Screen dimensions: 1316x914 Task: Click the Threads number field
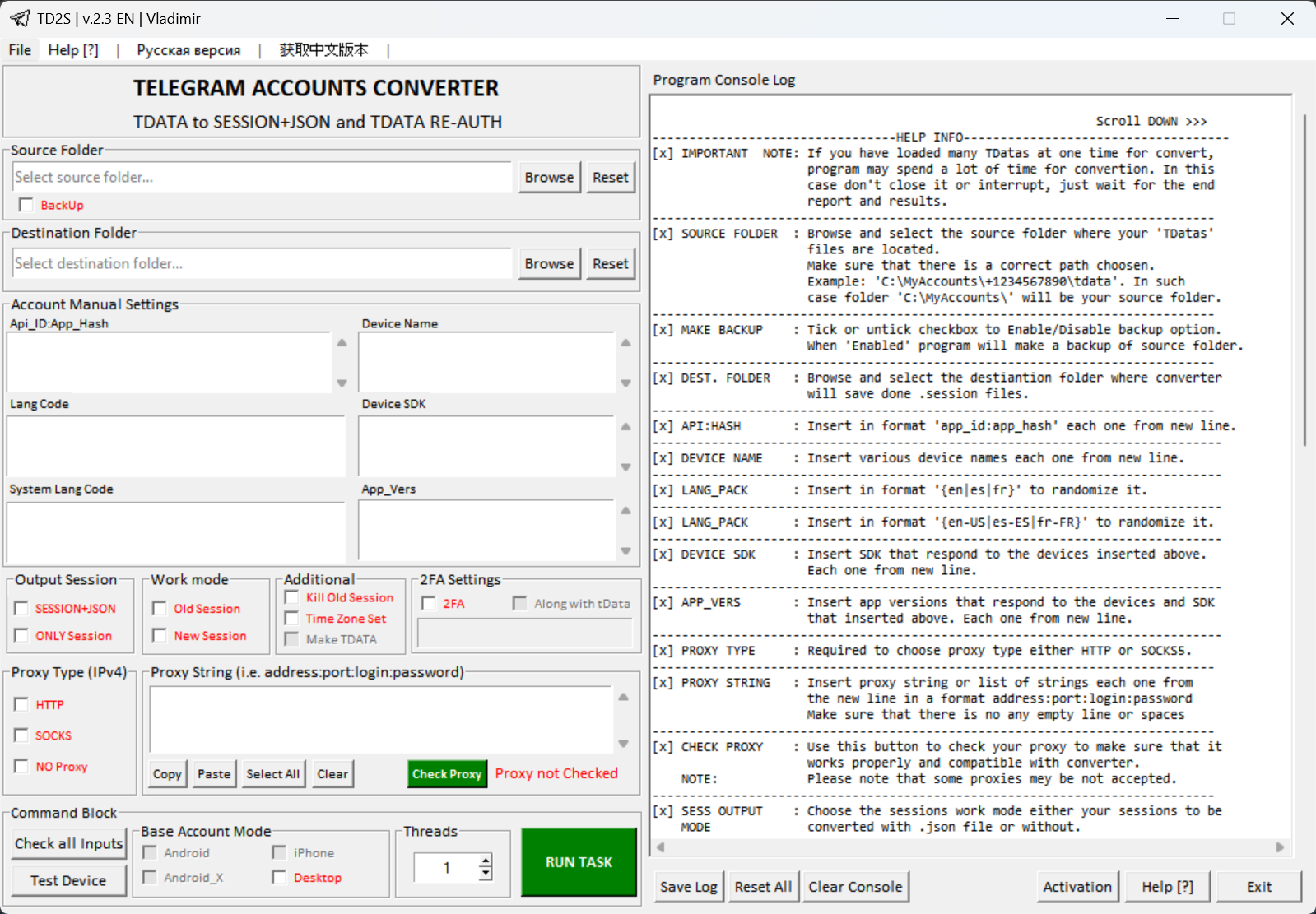click(x=446, y=867)
